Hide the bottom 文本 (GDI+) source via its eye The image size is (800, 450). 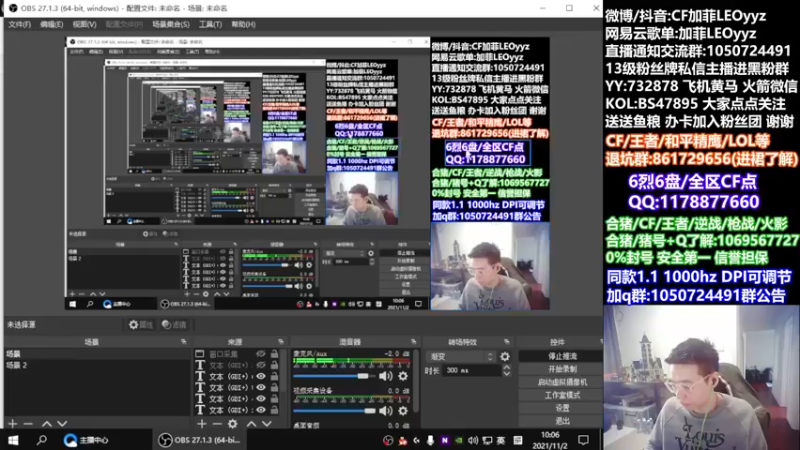[261, 410]
